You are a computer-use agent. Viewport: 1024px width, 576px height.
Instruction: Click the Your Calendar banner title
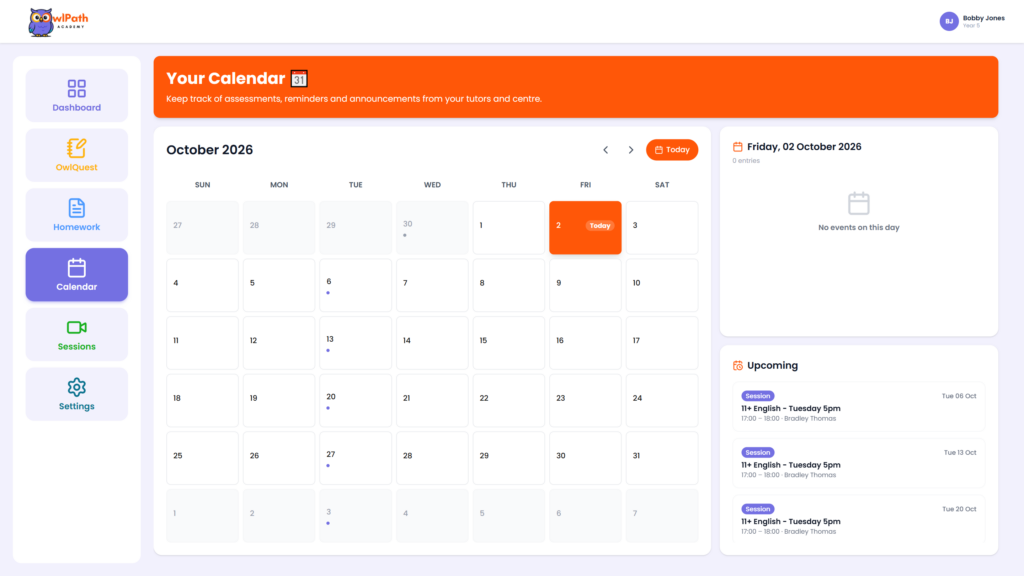click(225, 78)
